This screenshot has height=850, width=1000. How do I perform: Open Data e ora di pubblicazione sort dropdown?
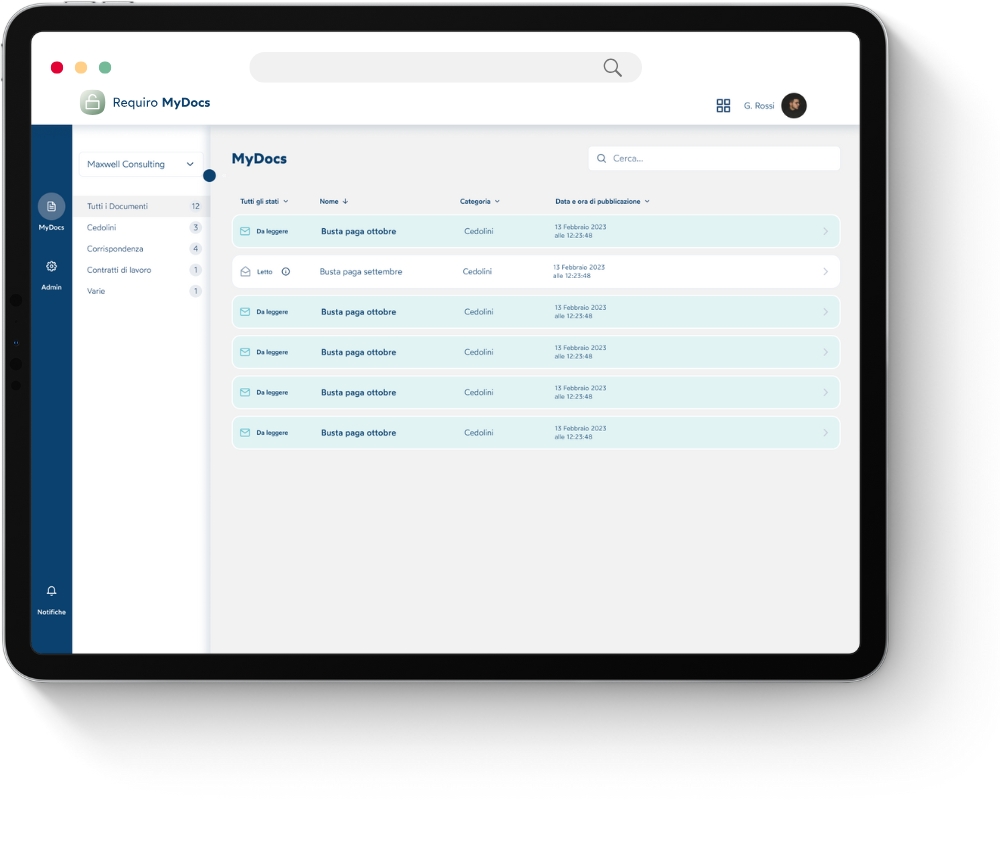[x=602, y=202]
